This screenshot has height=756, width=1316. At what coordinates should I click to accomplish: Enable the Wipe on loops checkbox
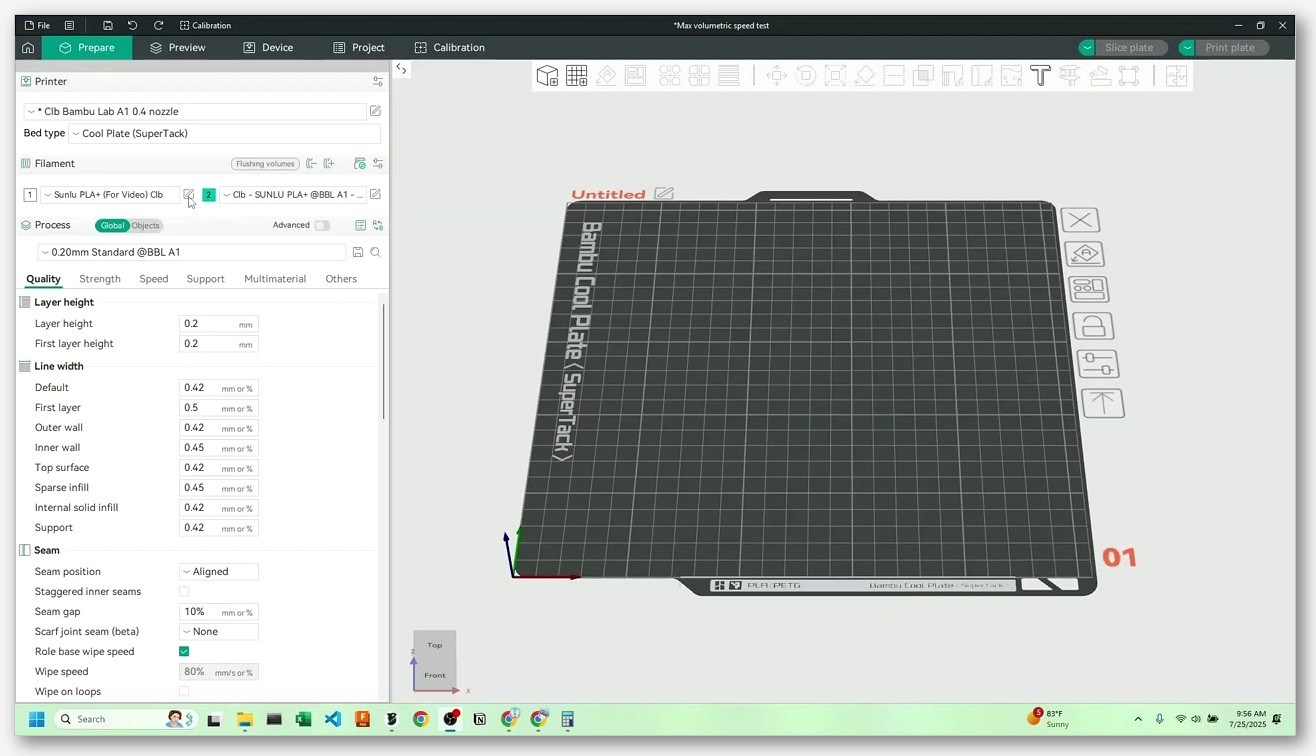tap(184, 692)
